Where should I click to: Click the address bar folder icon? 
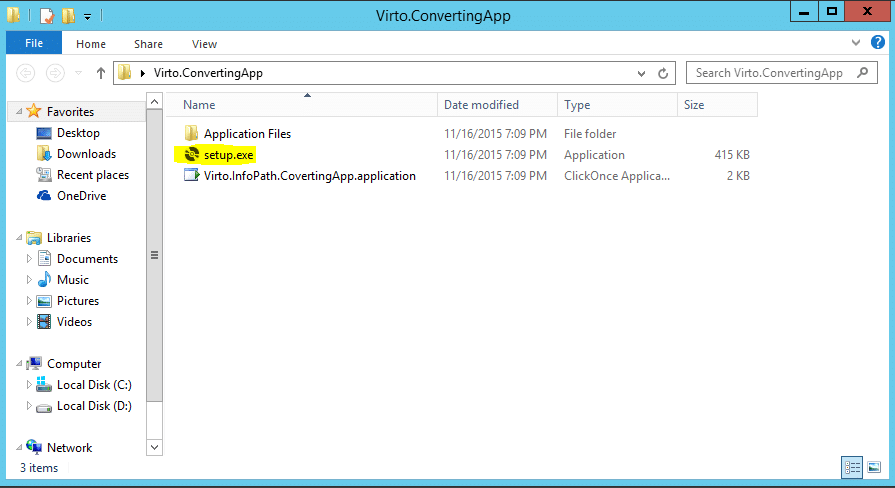point(124,72)
